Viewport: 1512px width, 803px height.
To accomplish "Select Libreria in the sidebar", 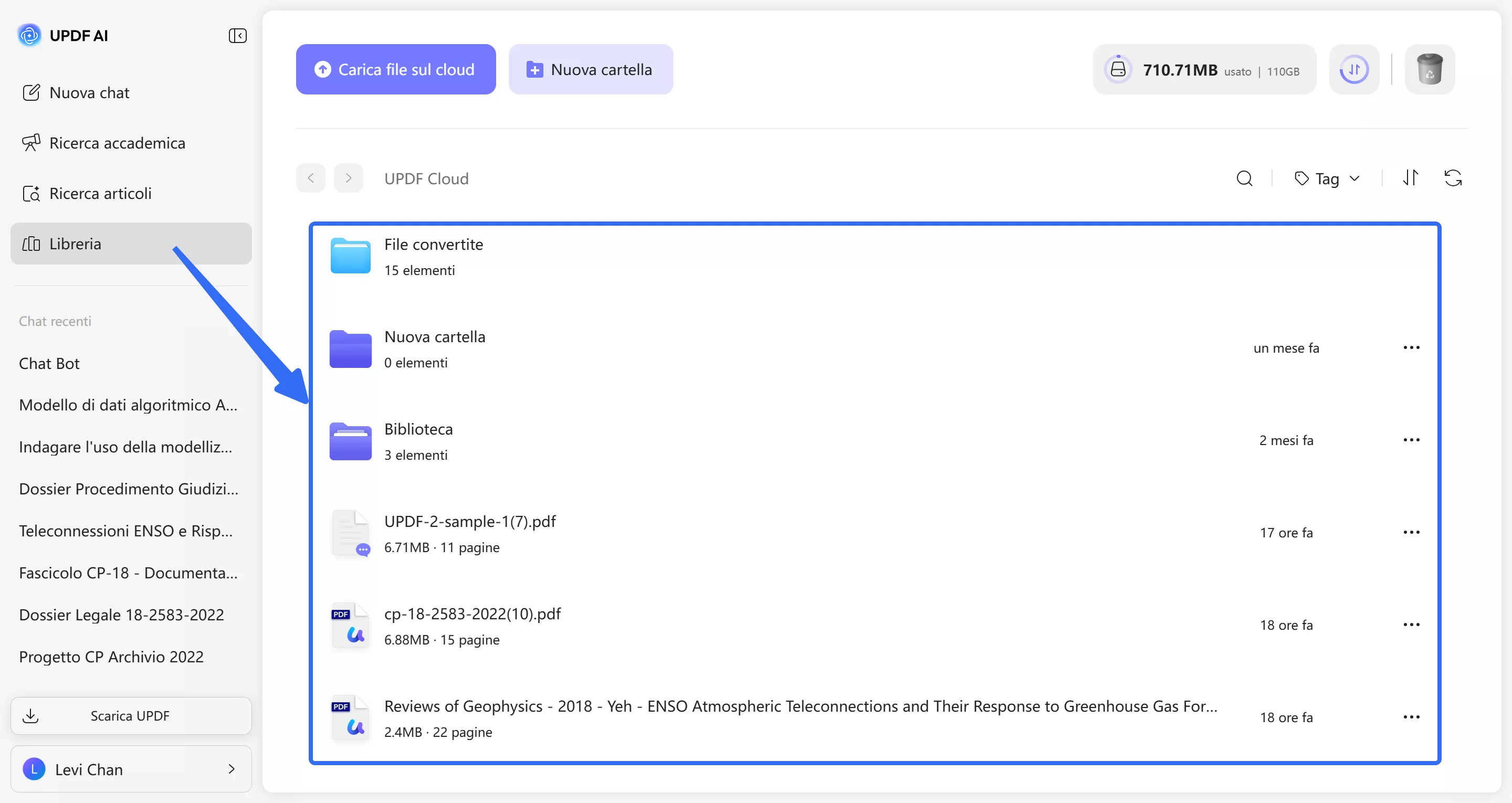I will point(131,244).
